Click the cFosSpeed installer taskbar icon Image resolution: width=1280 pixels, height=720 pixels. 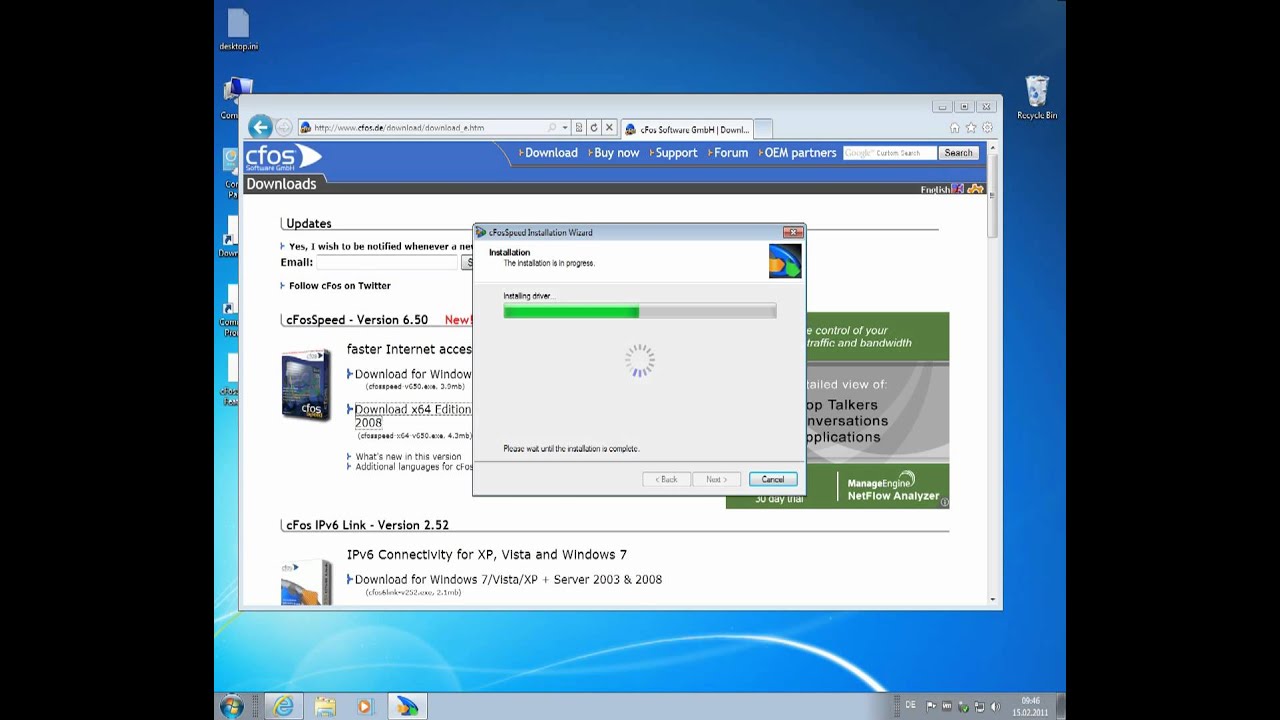click(x=407, y=706)
